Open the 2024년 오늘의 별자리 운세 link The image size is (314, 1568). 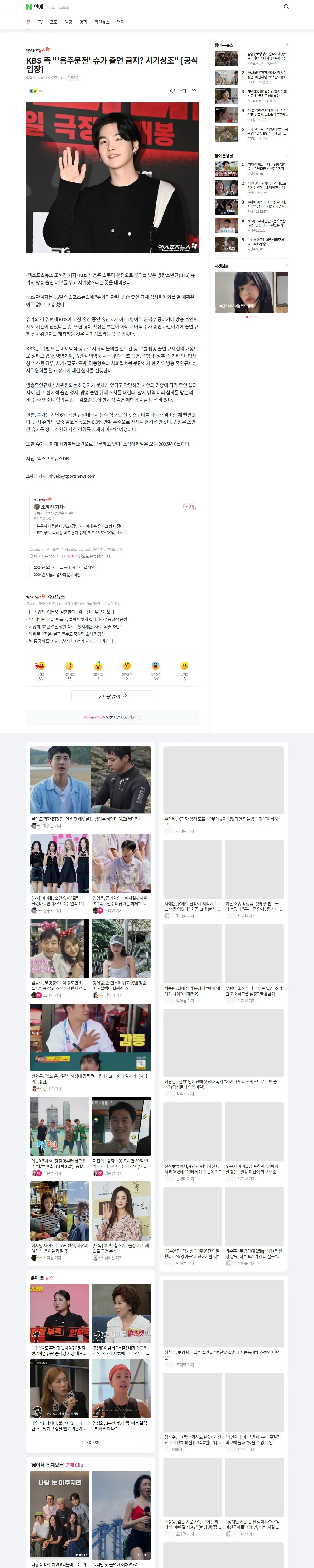(x=58, y=575)
